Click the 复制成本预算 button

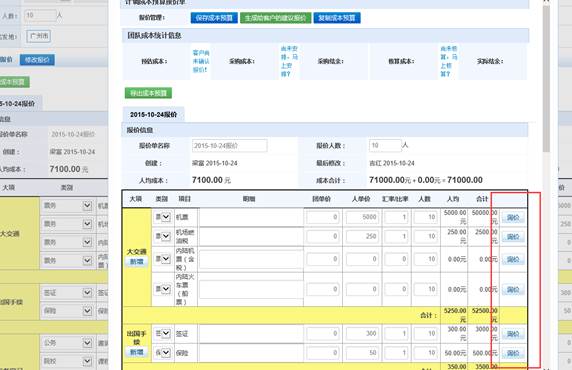click(x=337, y=18)
